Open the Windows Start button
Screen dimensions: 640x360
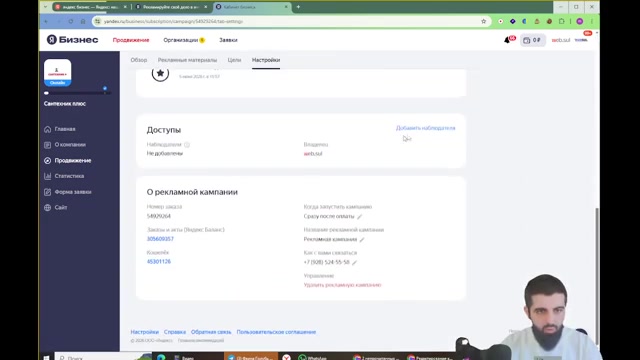(46, 358)
